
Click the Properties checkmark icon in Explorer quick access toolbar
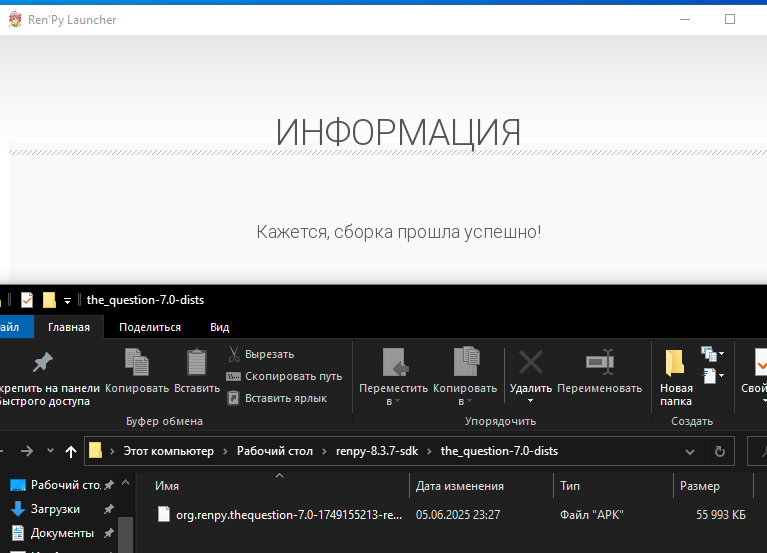27,300
